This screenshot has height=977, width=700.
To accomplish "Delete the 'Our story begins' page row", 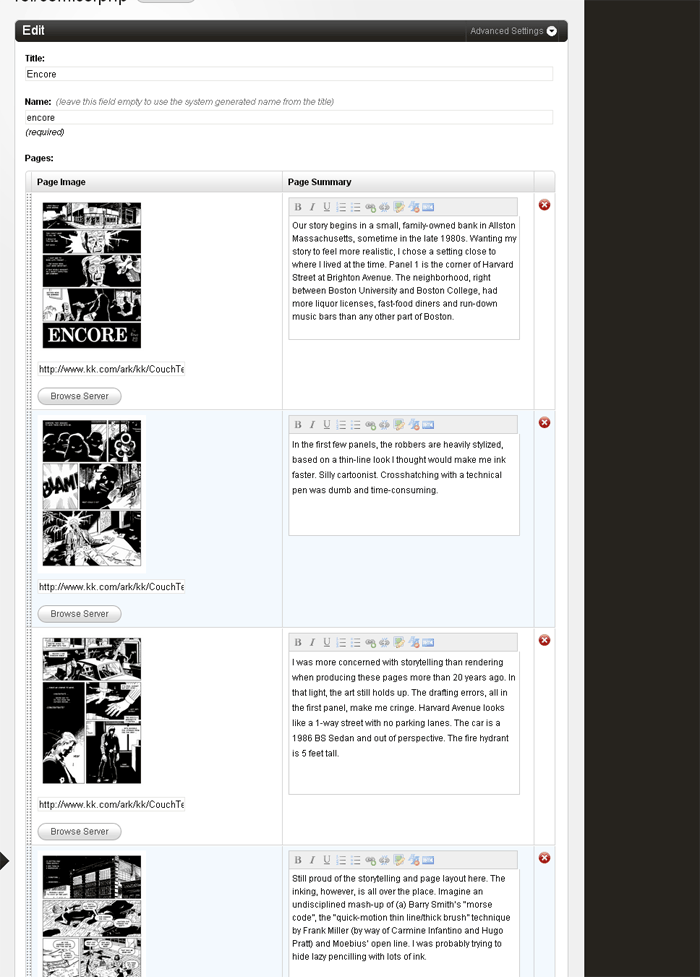I will 544,204.
